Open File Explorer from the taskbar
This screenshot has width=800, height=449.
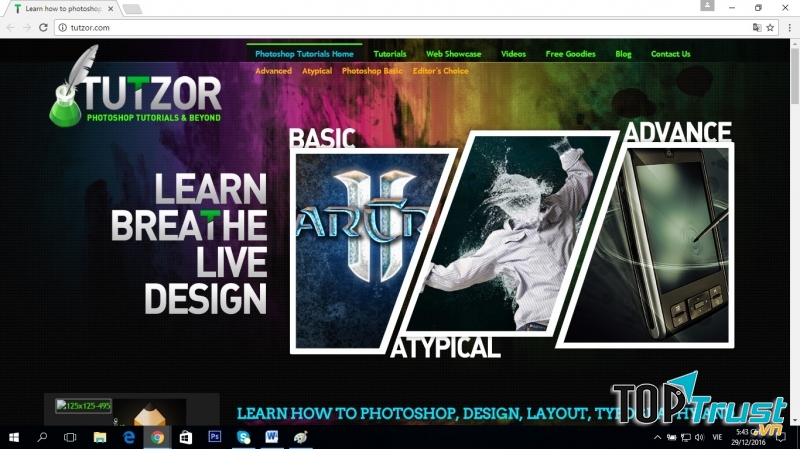[x=99, y=437]
